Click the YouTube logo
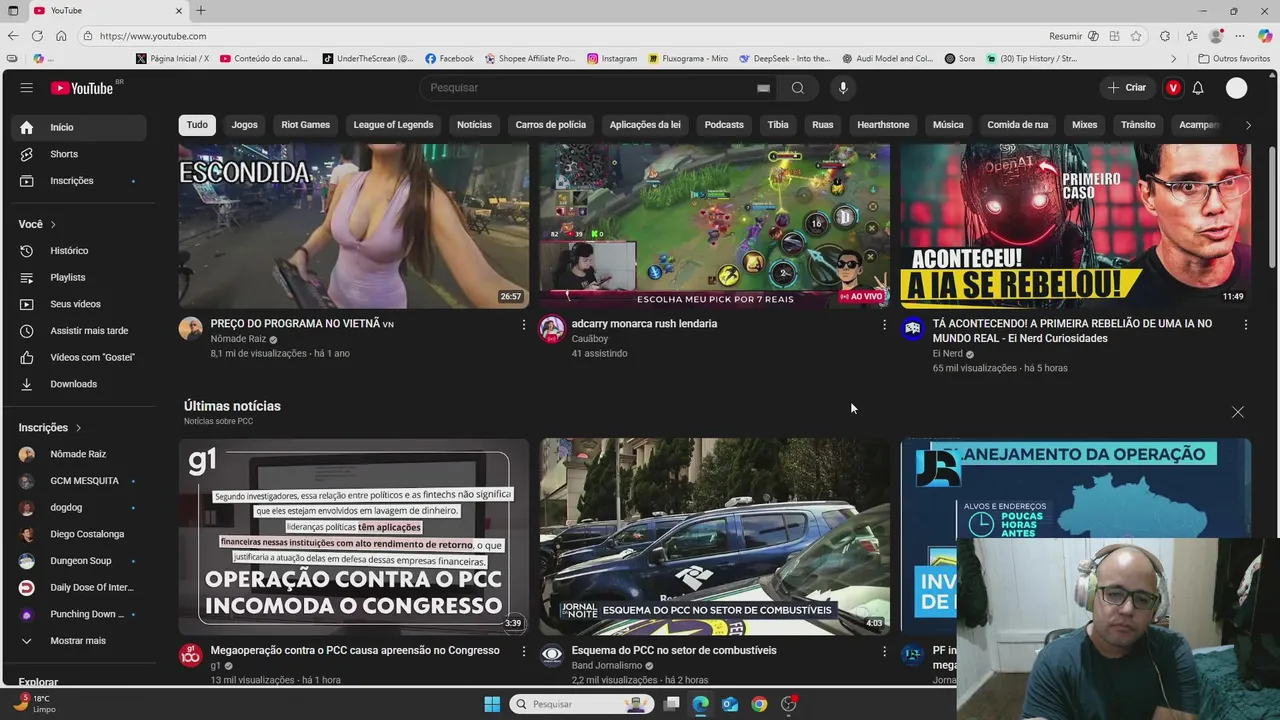This screenshot has width=1280, height=720. tap(84, 88)
